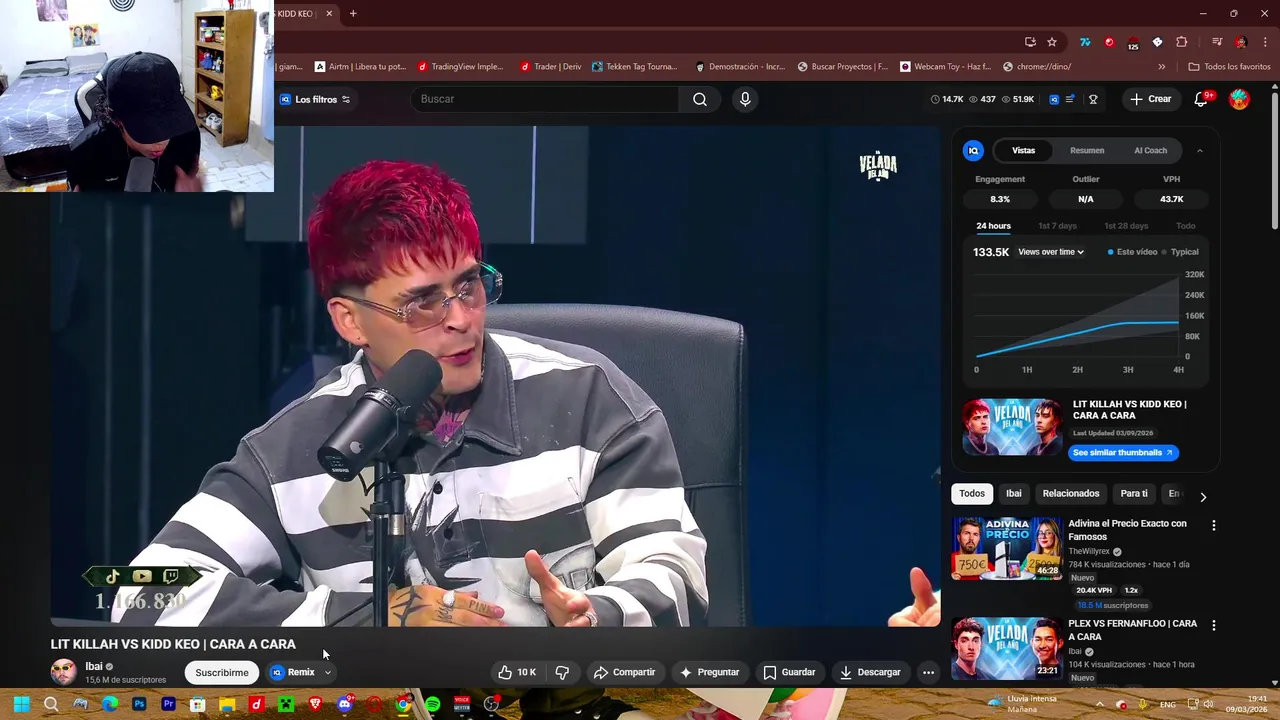Click the Compartir button

click(x=624, y=672)
